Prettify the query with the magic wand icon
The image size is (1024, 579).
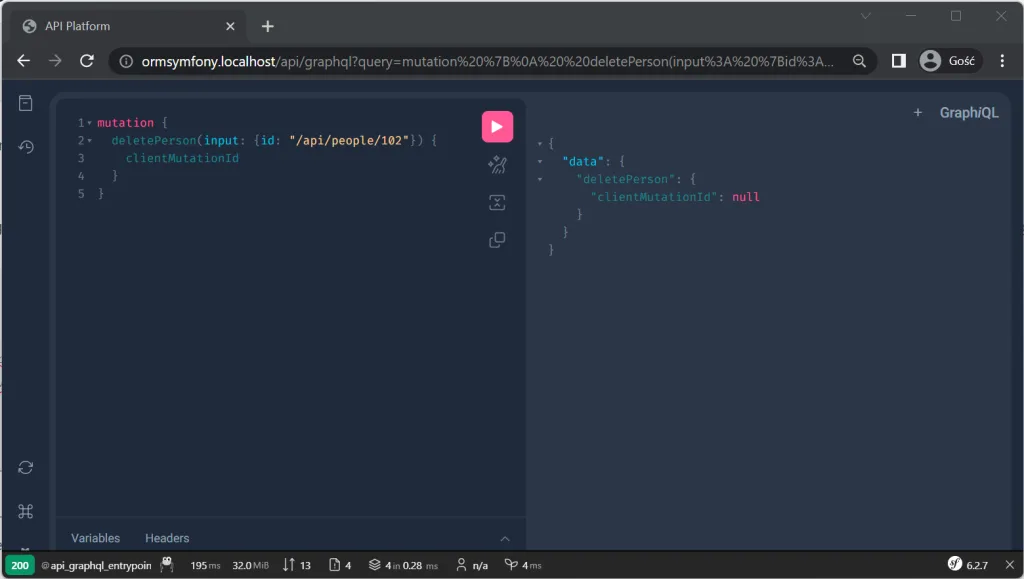coord(497,164)
